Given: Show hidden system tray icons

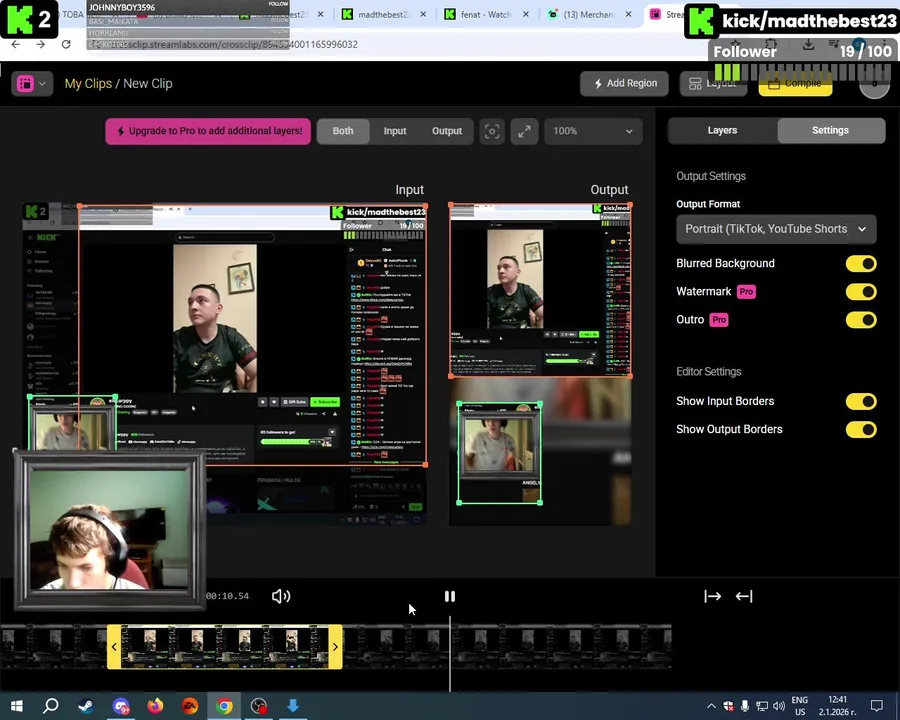Looking at the screenshot, I should tap(711, 706).
